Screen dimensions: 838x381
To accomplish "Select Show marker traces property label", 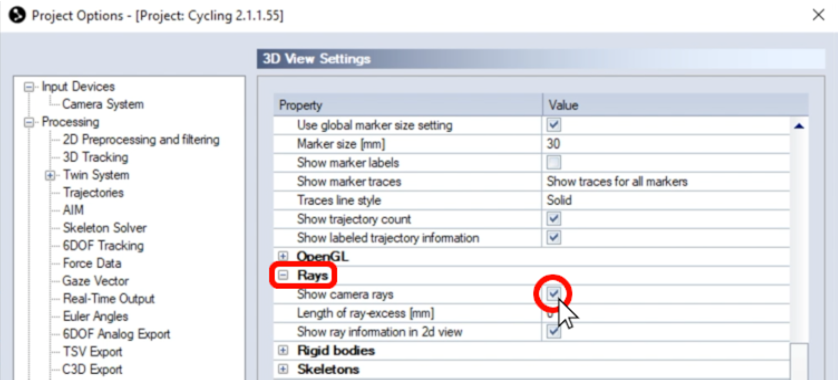I will click(349, 182).
